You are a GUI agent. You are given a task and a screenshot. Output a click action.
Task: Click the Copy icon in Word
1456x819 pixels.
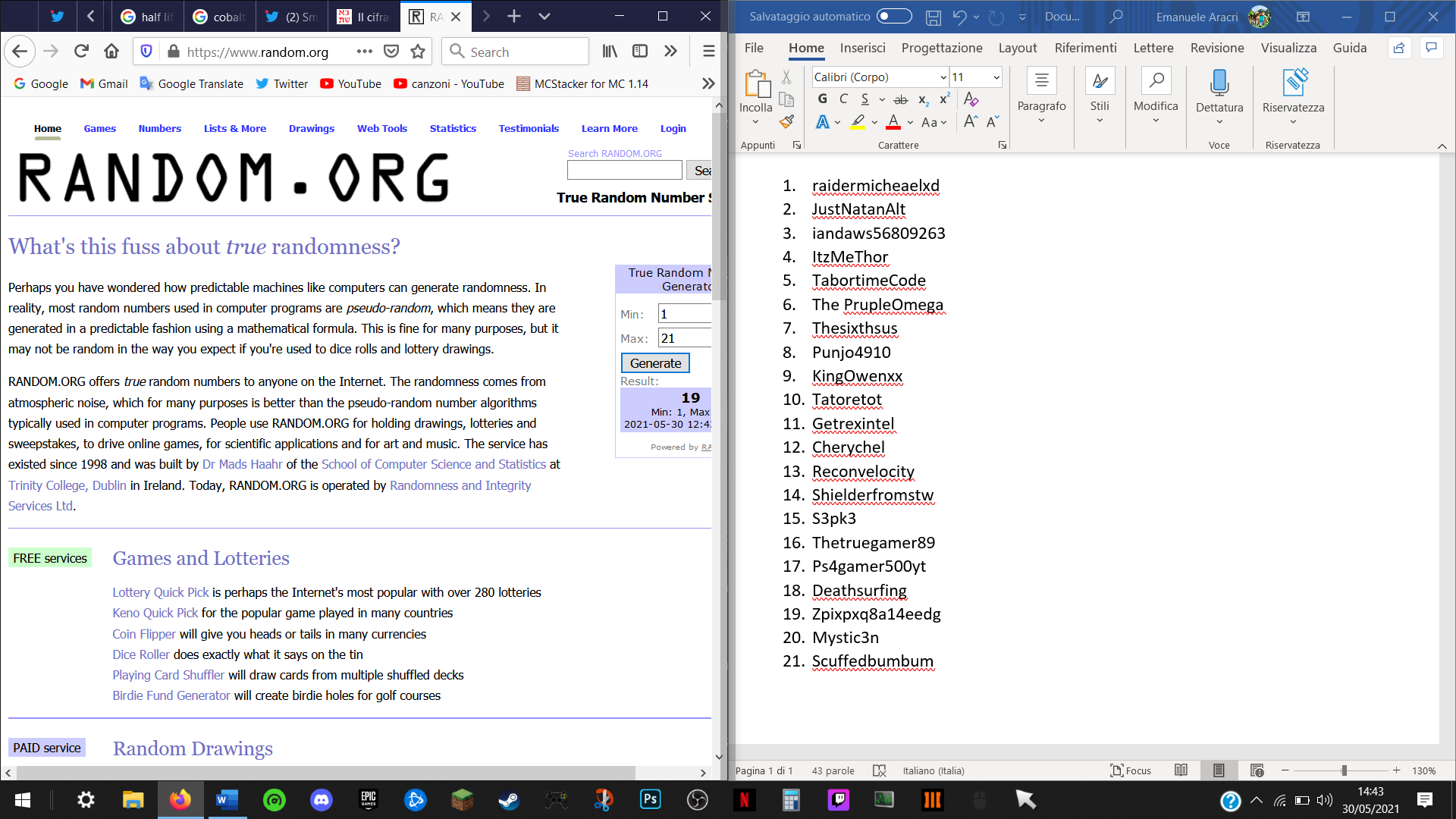786,99
